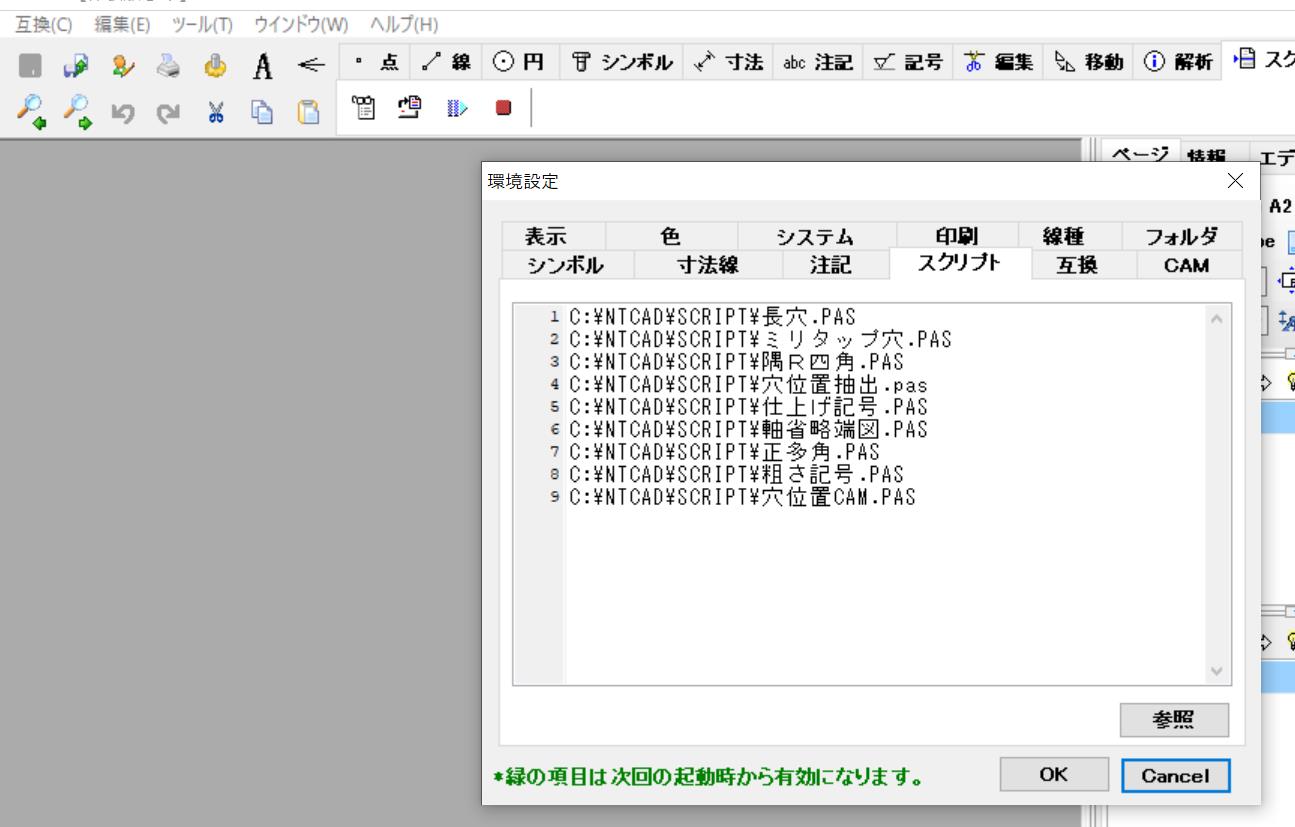Switch to the システム settings tab
The width and height of the screenshot is (1295, 827).
pyautogui.click(x=816, y=236)
